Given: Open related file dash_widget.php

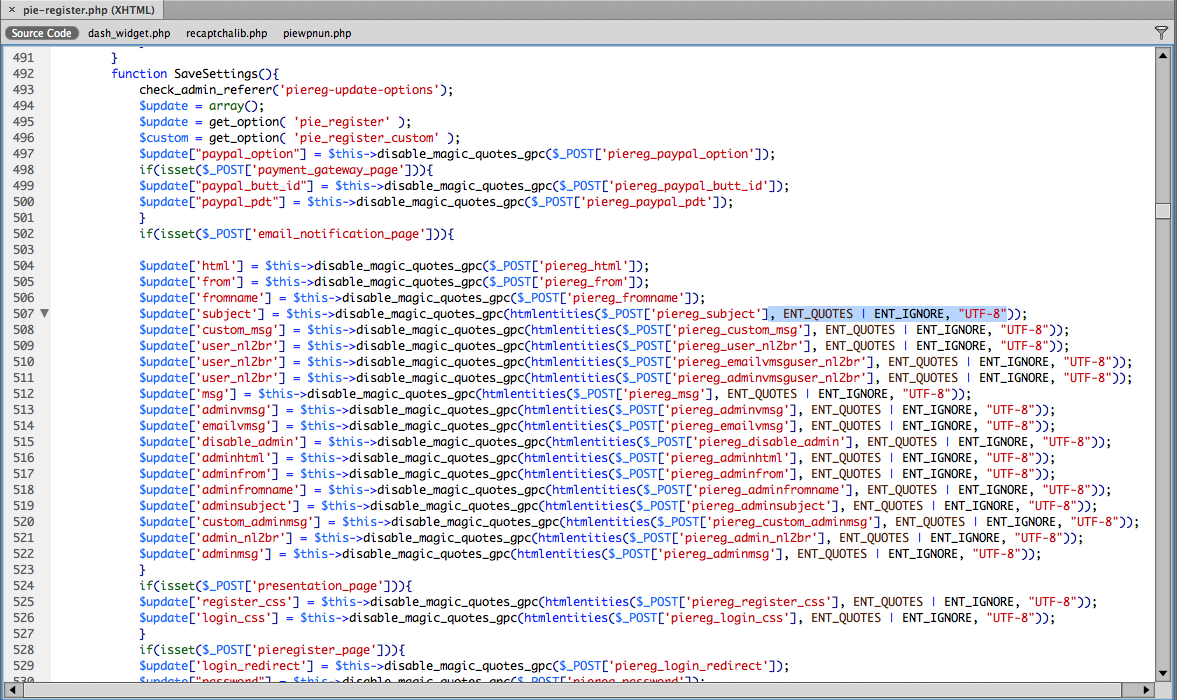Looking at the screenshot, I should pyautogui.click(x=129, y=33).
